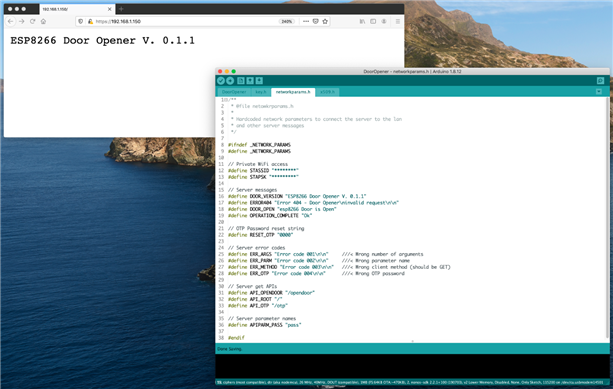Click the board info status bar text
This screenshot has height=389, width=613.
(x=410, y=382)
